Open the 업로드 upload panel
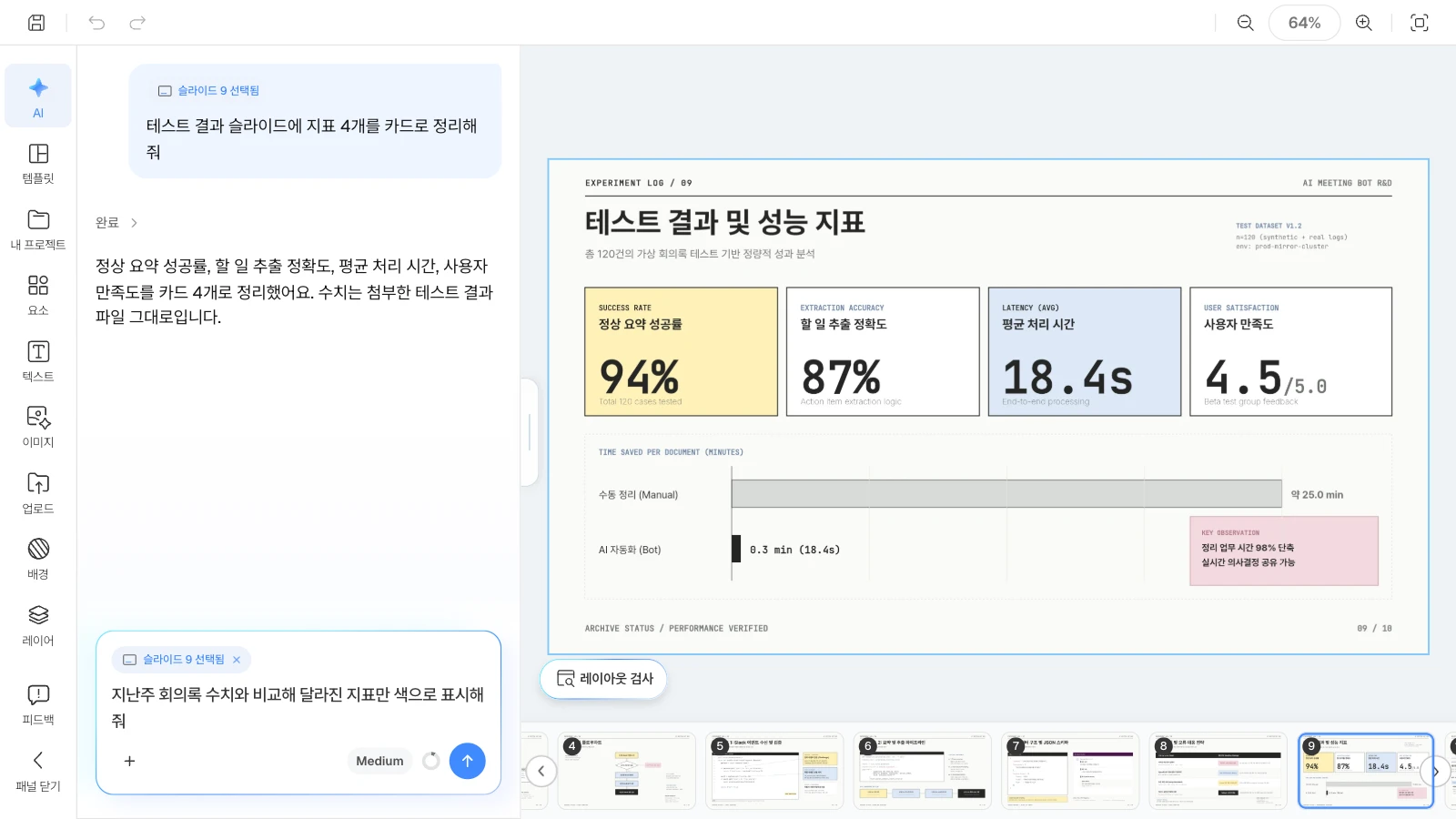 click(x=38, y=493)
